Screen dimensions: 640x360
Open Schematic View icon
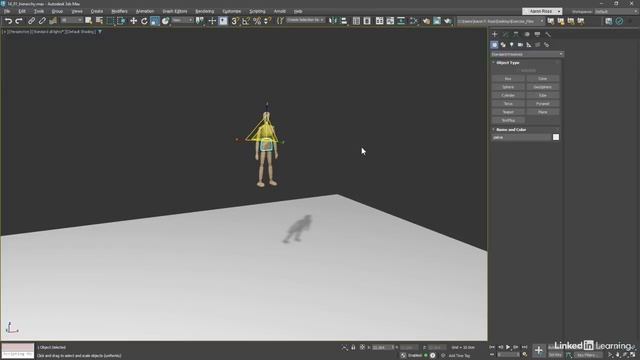pyautogui.click(x=401, y=21)
